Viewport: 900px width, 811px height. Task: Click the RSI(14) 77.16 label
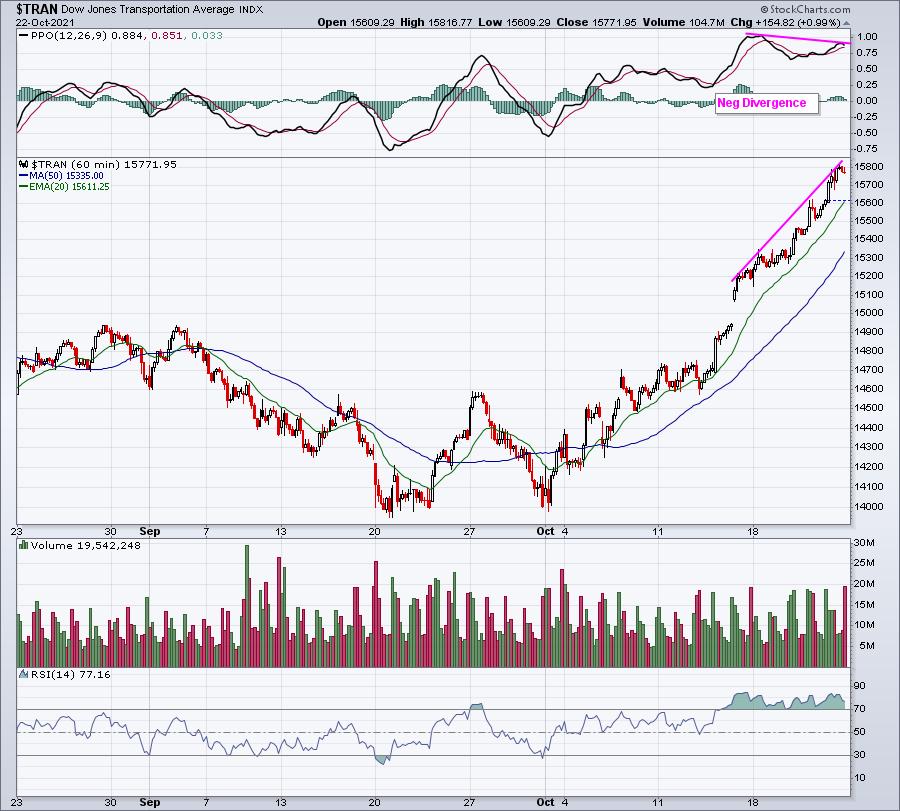[x=56, y=676]
